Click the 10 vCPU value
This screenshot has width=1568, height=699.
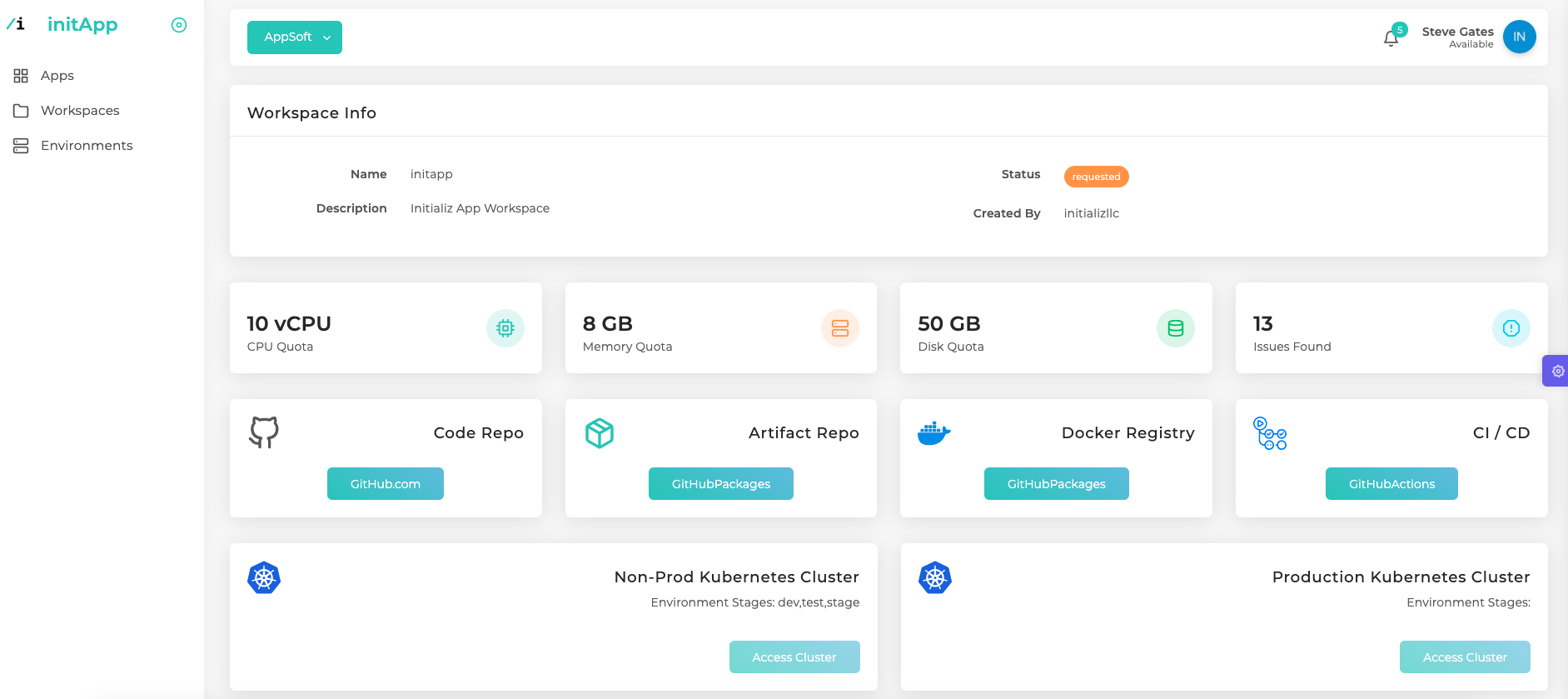[289, 324]
